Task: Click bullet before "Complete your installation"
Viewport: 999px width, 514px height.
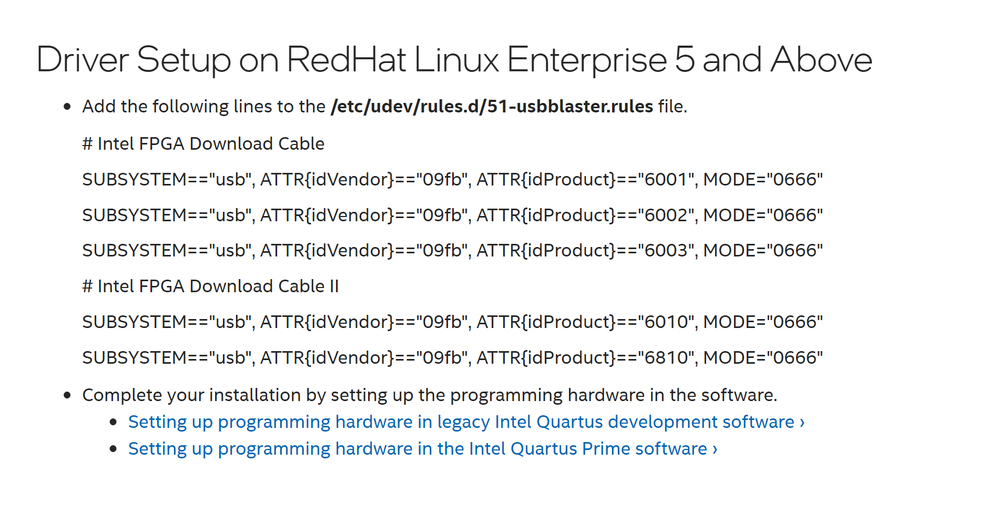Action: pyautogui.click(x=67, y=396)
